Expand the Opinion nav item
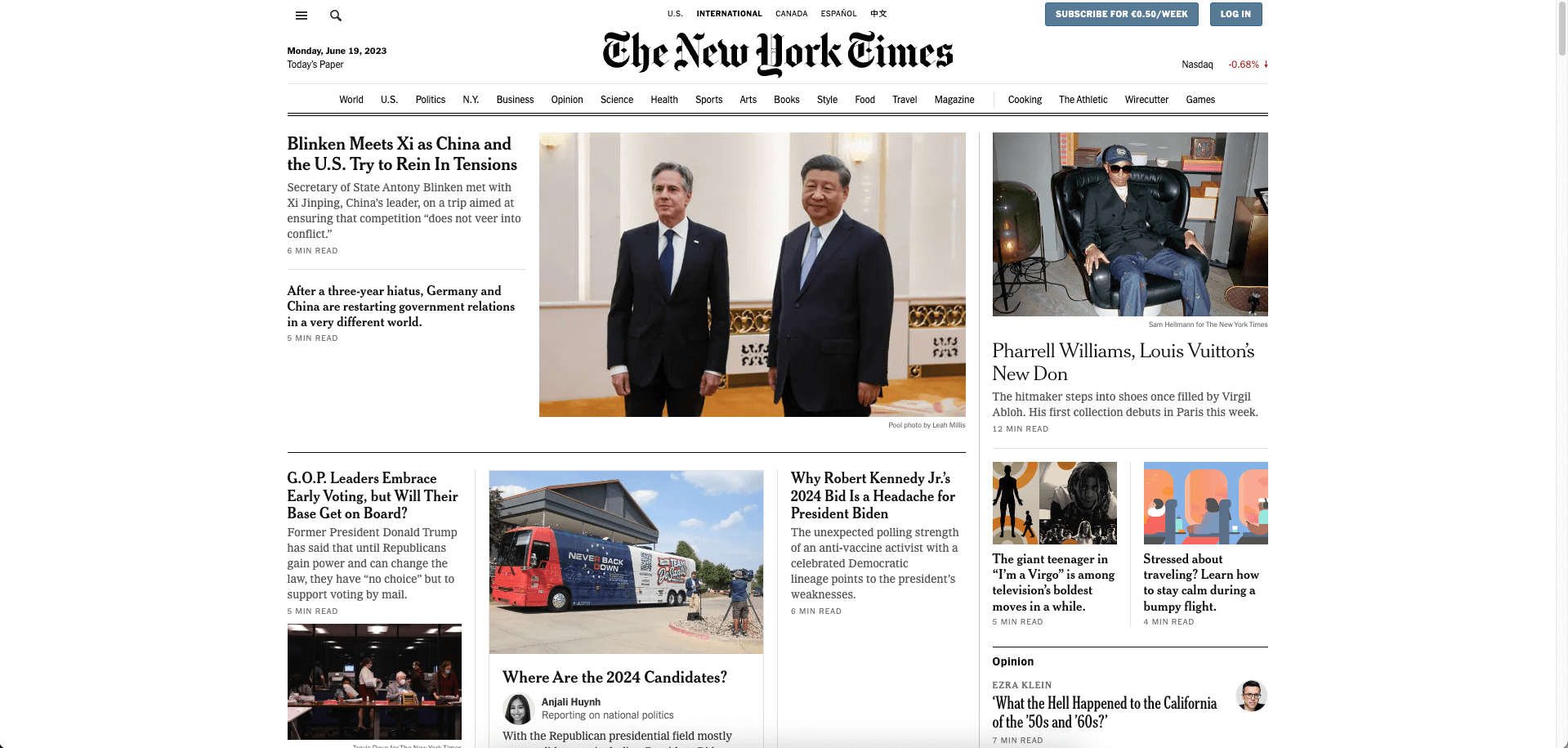The image size is (1568, 748). (x=567, y=100)
